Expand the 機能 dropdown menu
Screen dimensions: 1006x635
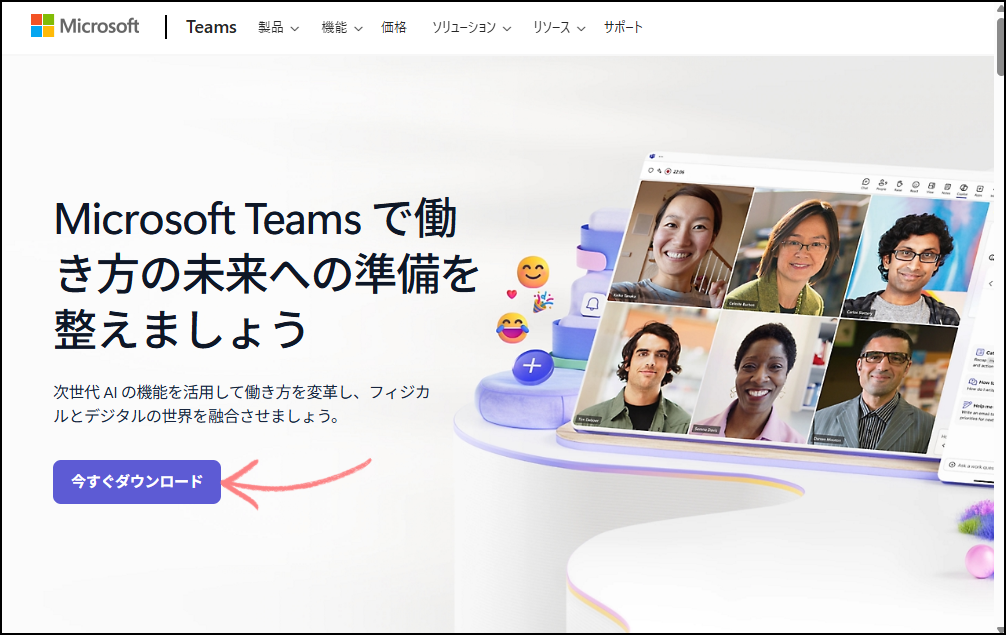[x=342, y=27]
